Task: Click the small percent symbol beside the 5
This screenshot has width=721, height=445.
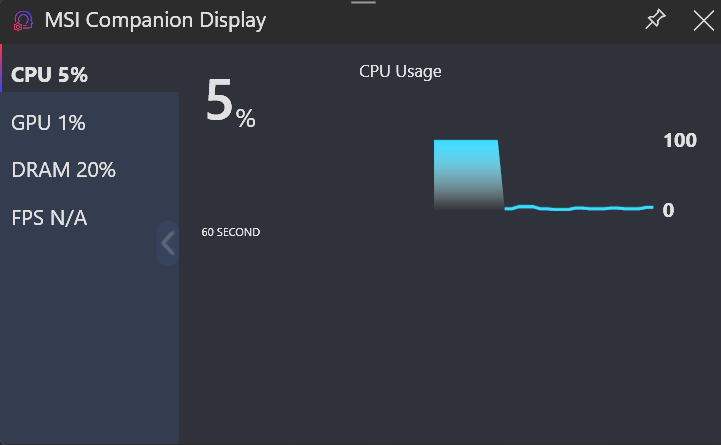Action: click(x=246, y=119)
